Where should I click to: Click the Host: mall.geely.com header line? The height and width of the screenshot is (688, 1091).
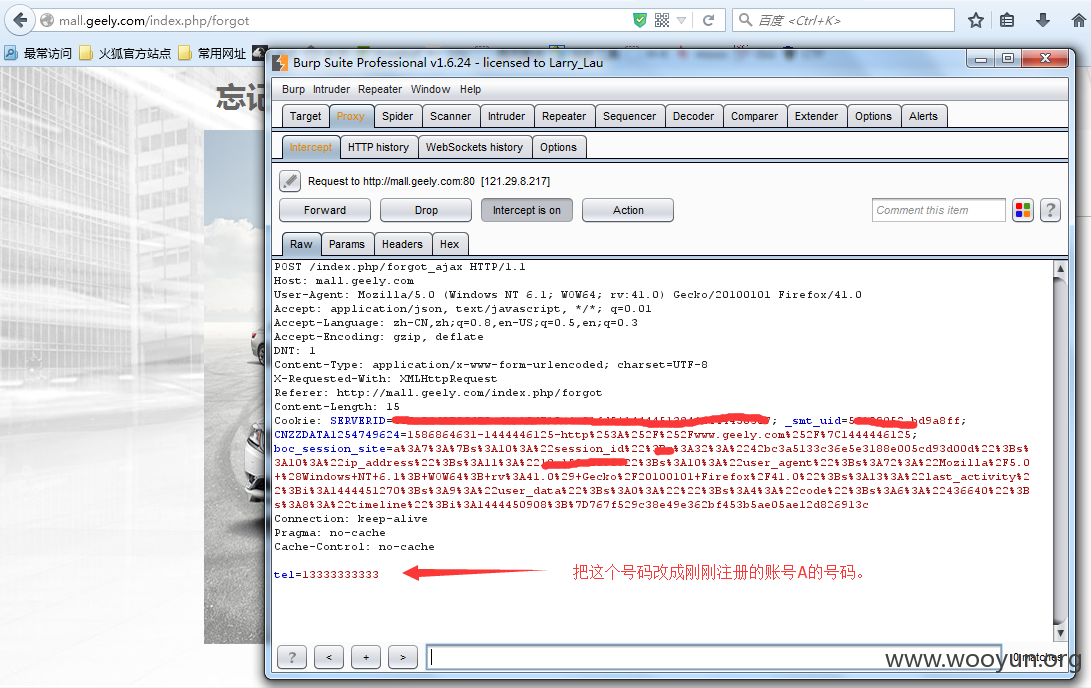[344, 281]
